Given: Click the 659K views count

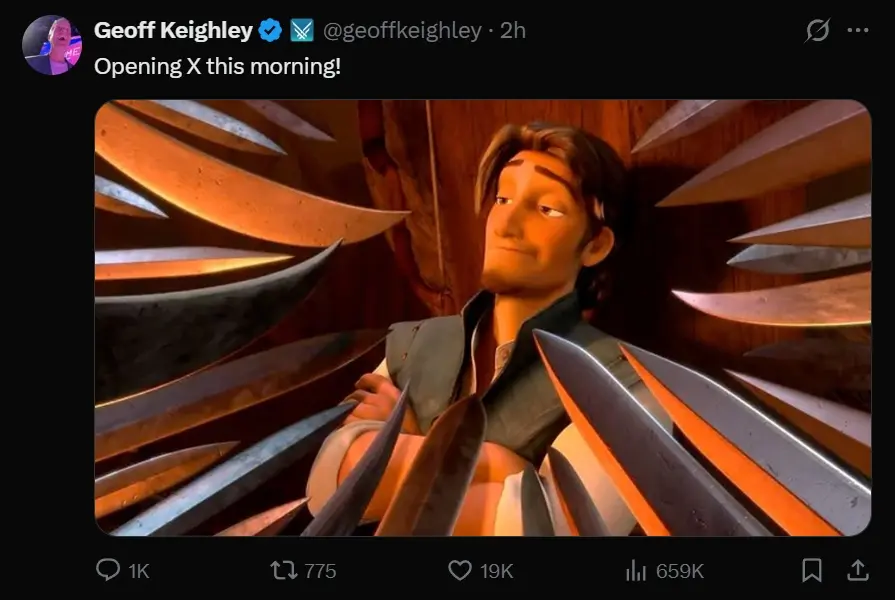Looking at the screenshot, I should 678,570.
